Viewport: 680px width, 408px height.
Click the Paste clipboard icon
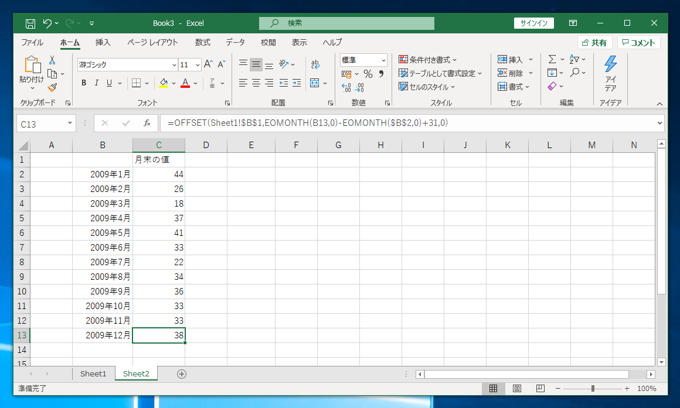tap(32, 65)
